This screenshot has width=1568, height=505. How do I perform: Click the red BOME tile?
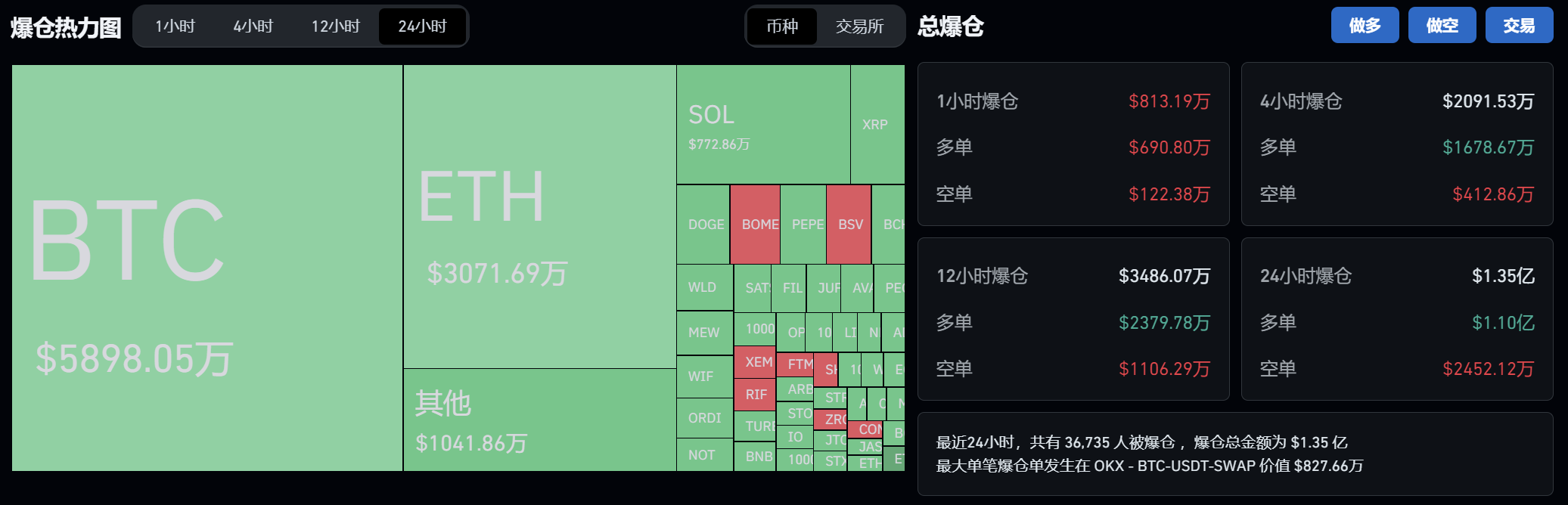click(x=755, y=225)
